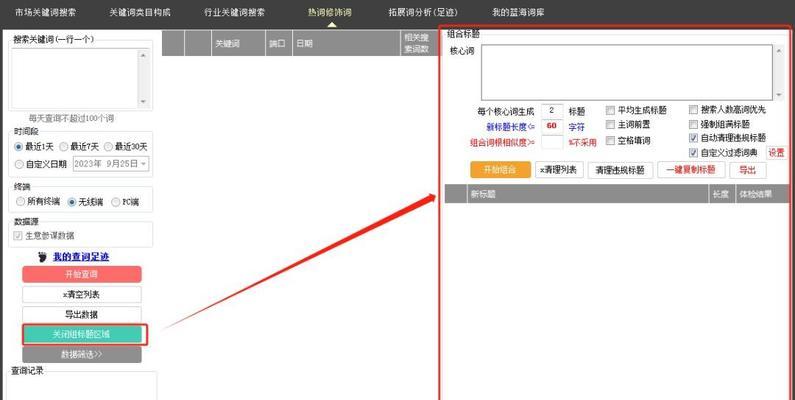This screenshot has width=795, height=400.
Task: Click the 端口 column header
Action: pos(279,43)
